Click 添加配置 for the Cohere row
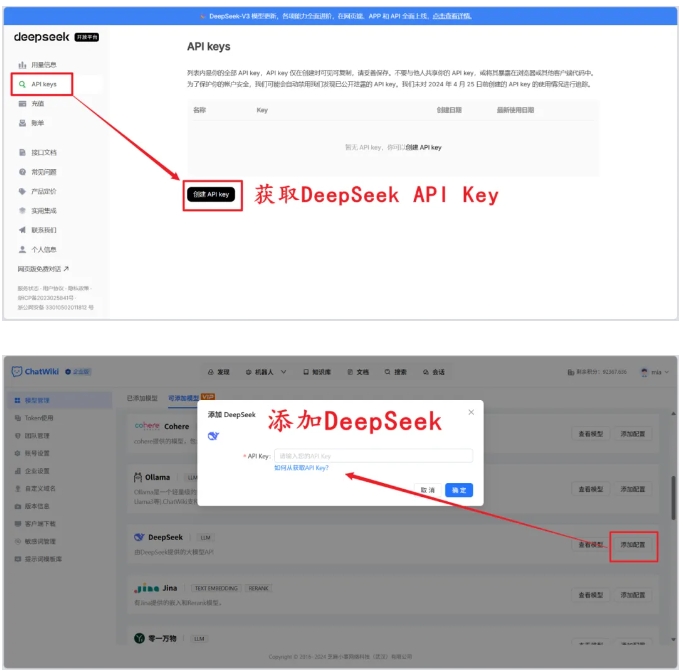The width and height of the screenshot is (683, 671). pos(632,434)
